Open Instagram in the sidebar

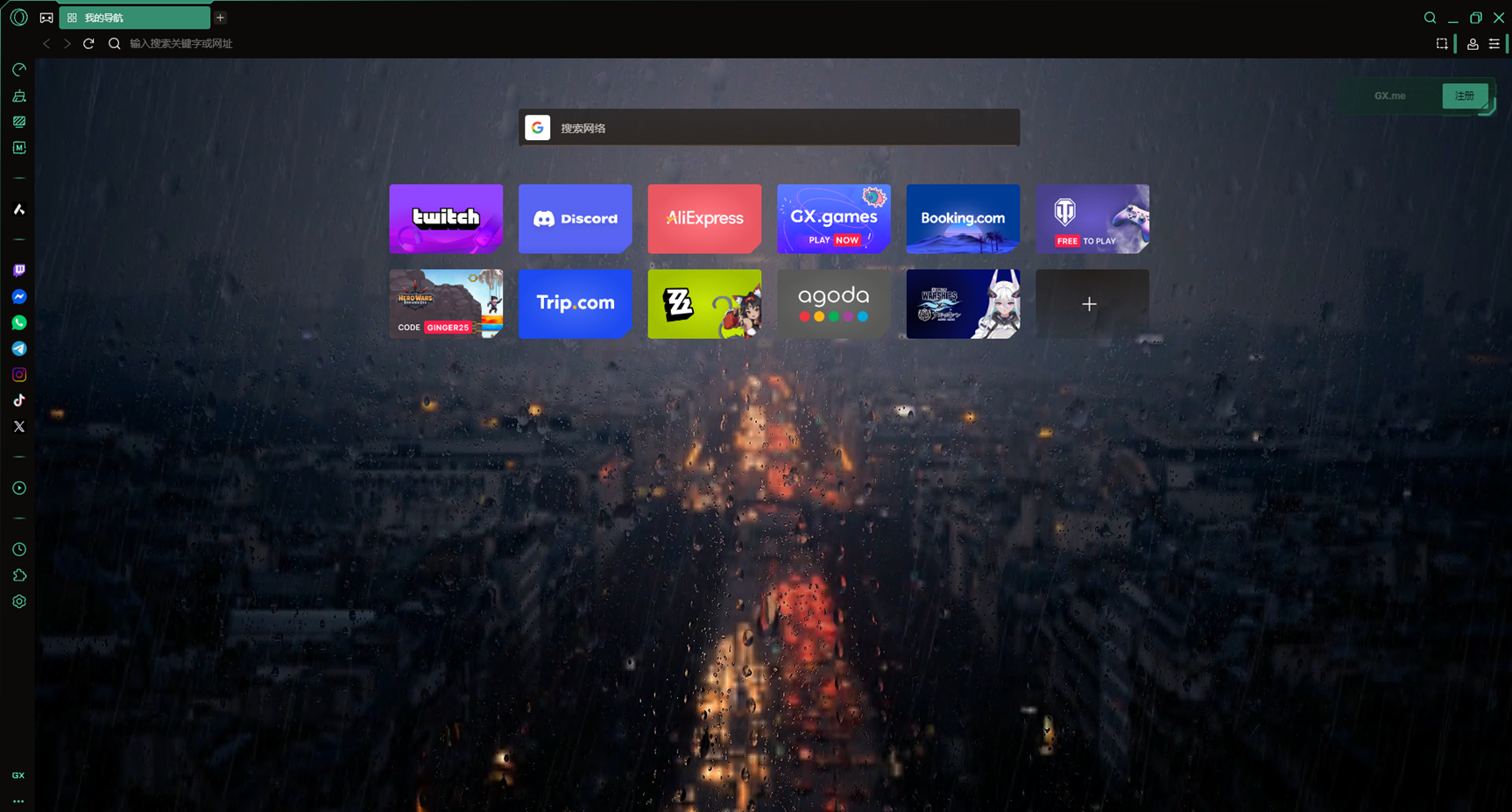pos(19,375)
